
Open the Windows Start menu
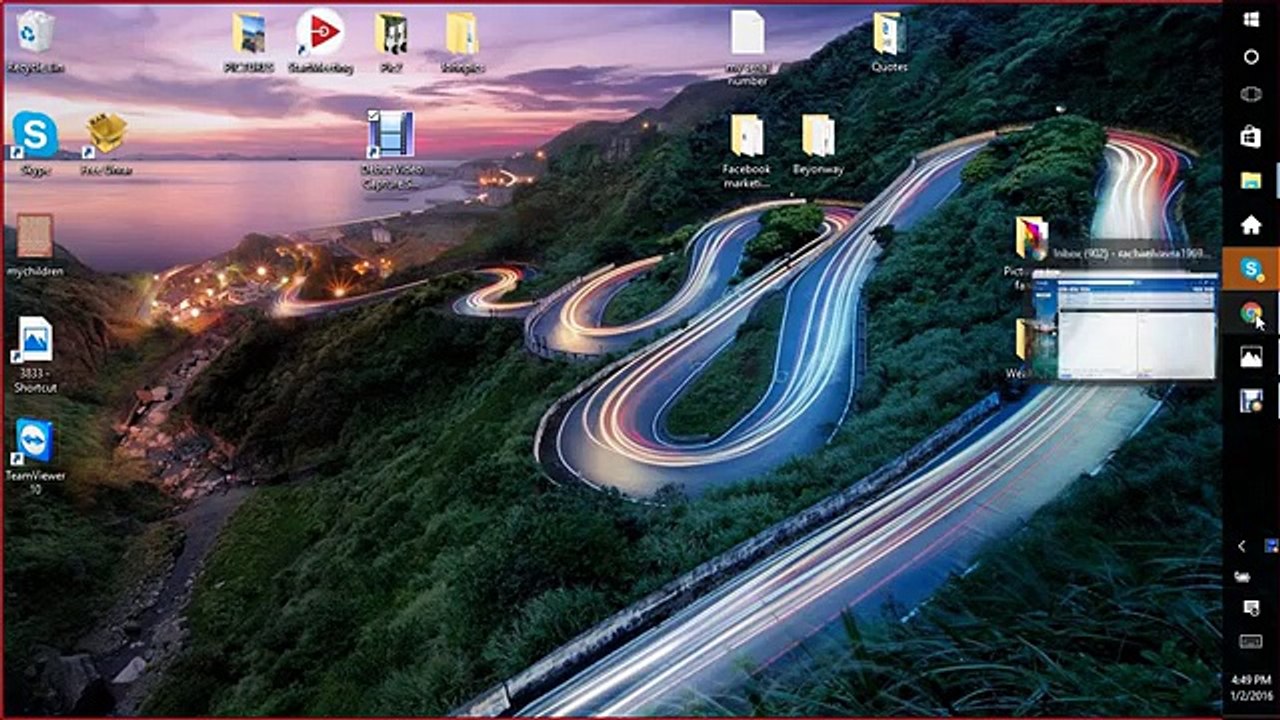click(x=1251, y=20)
